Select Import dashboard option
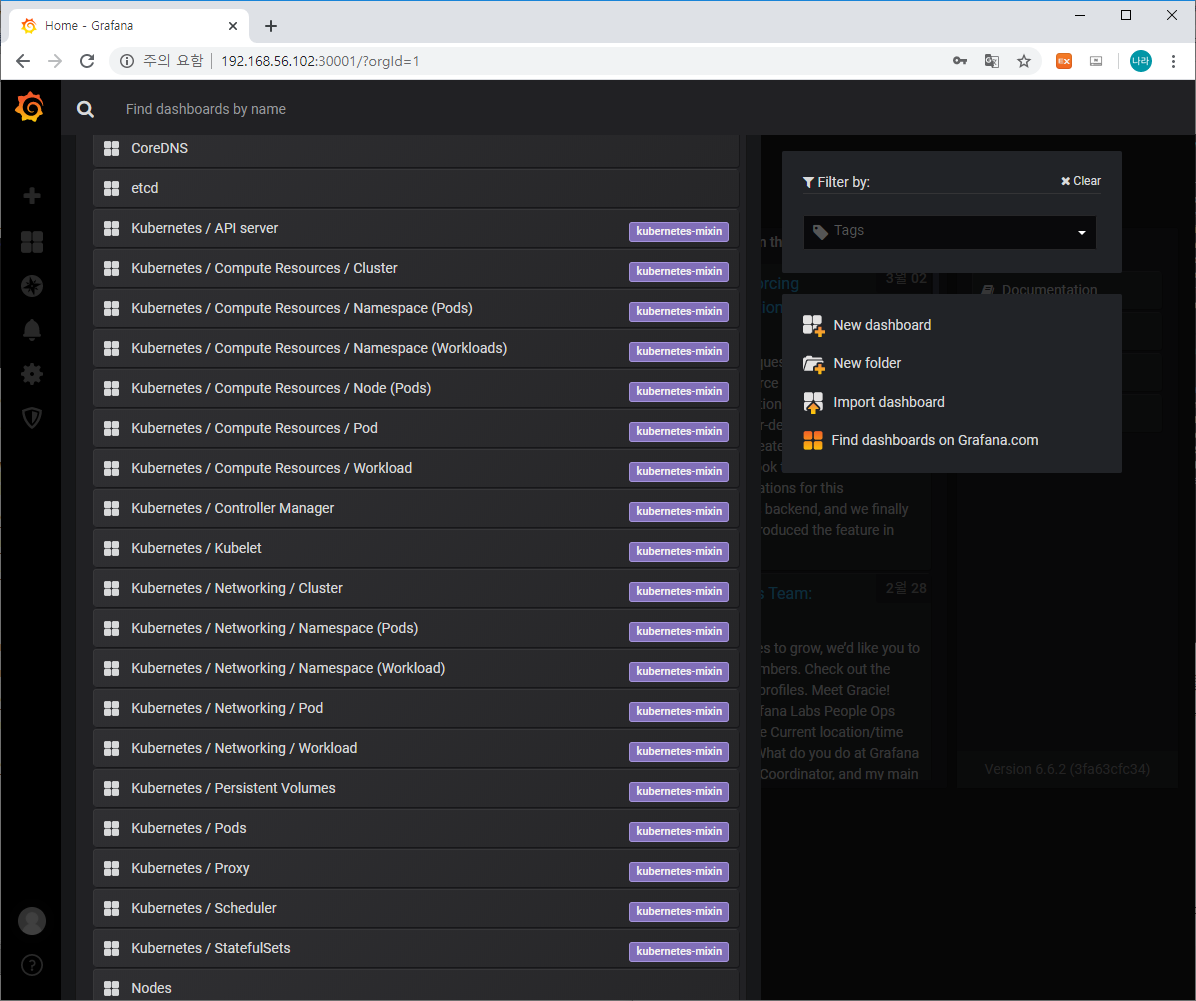The image size is (1196, 1001). tap(889, 402)
